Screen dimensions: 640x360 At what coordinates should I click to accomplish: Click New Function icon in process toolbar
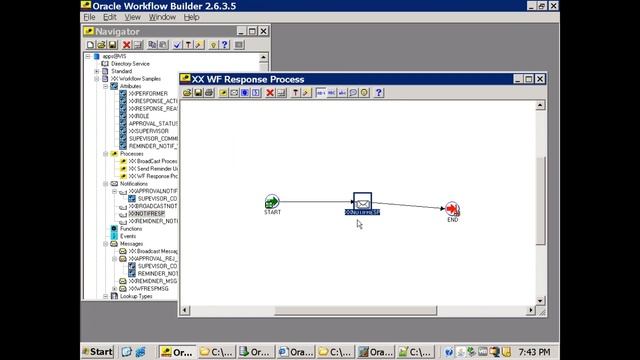pos(245,93)
